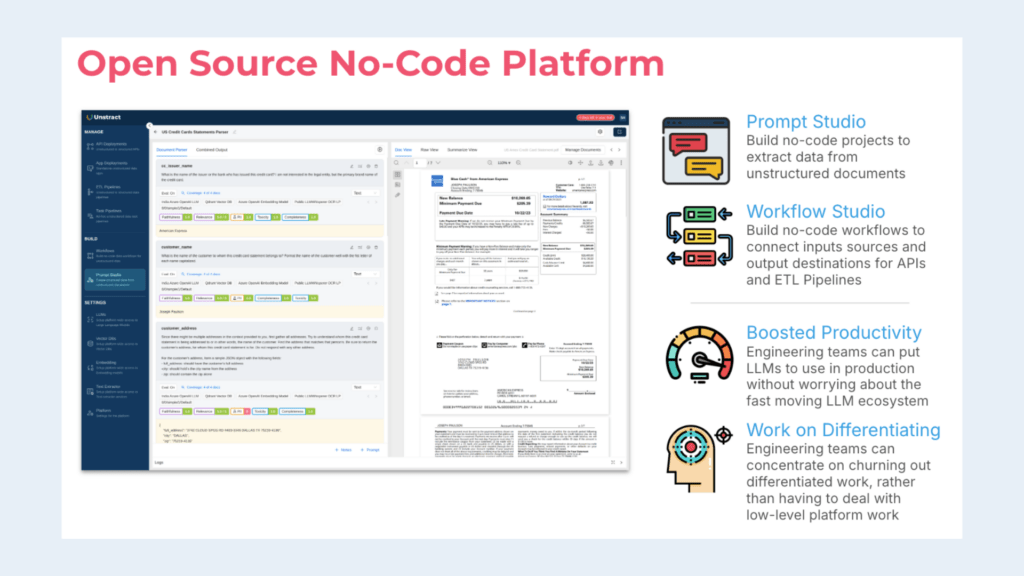
Task: Search within the PDF document
Action: coord(488,163)
